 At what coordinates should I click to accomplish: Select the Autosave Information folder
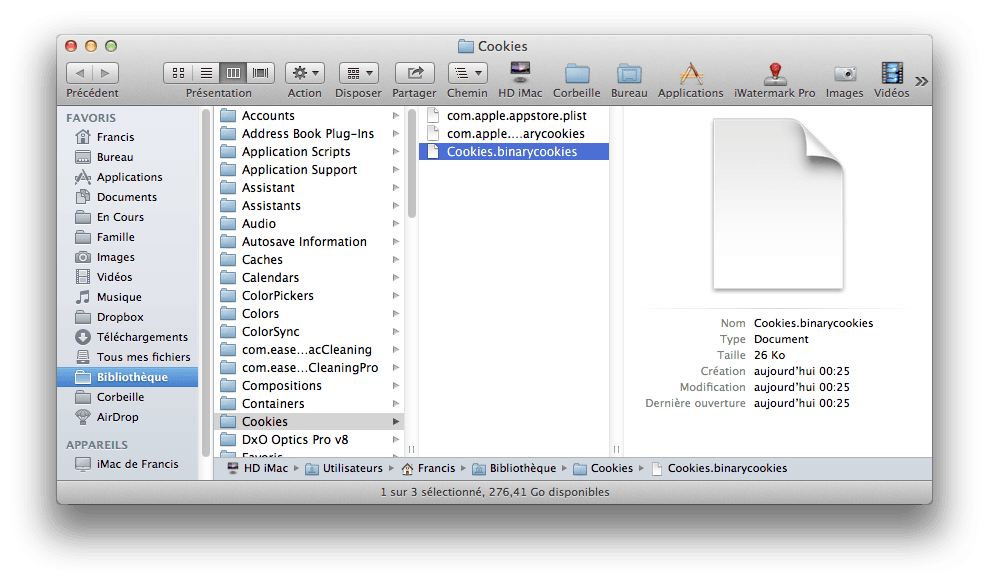point(310,242)
